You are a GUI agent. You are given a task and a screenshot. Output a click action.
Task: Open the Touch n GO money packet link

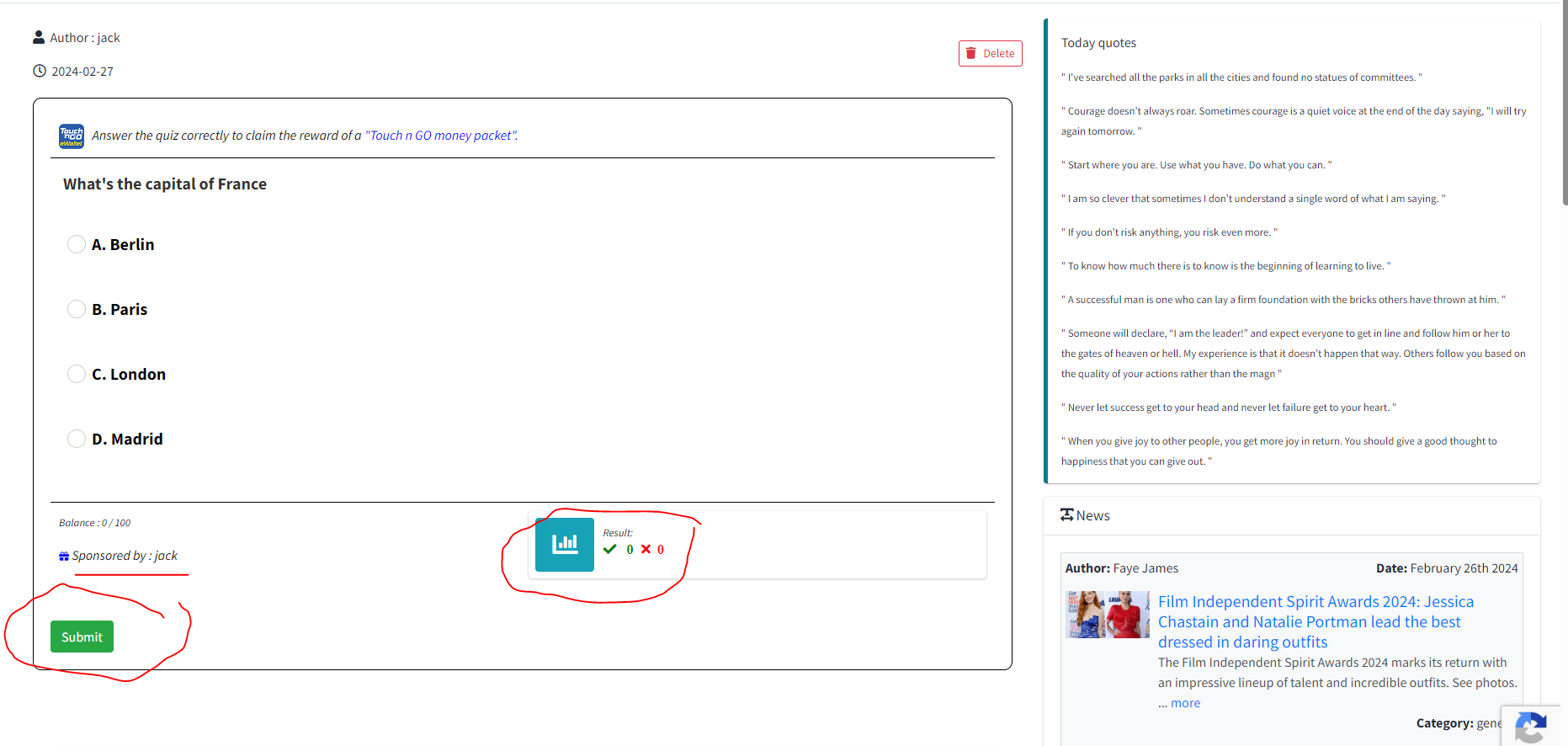pos(441,136)
